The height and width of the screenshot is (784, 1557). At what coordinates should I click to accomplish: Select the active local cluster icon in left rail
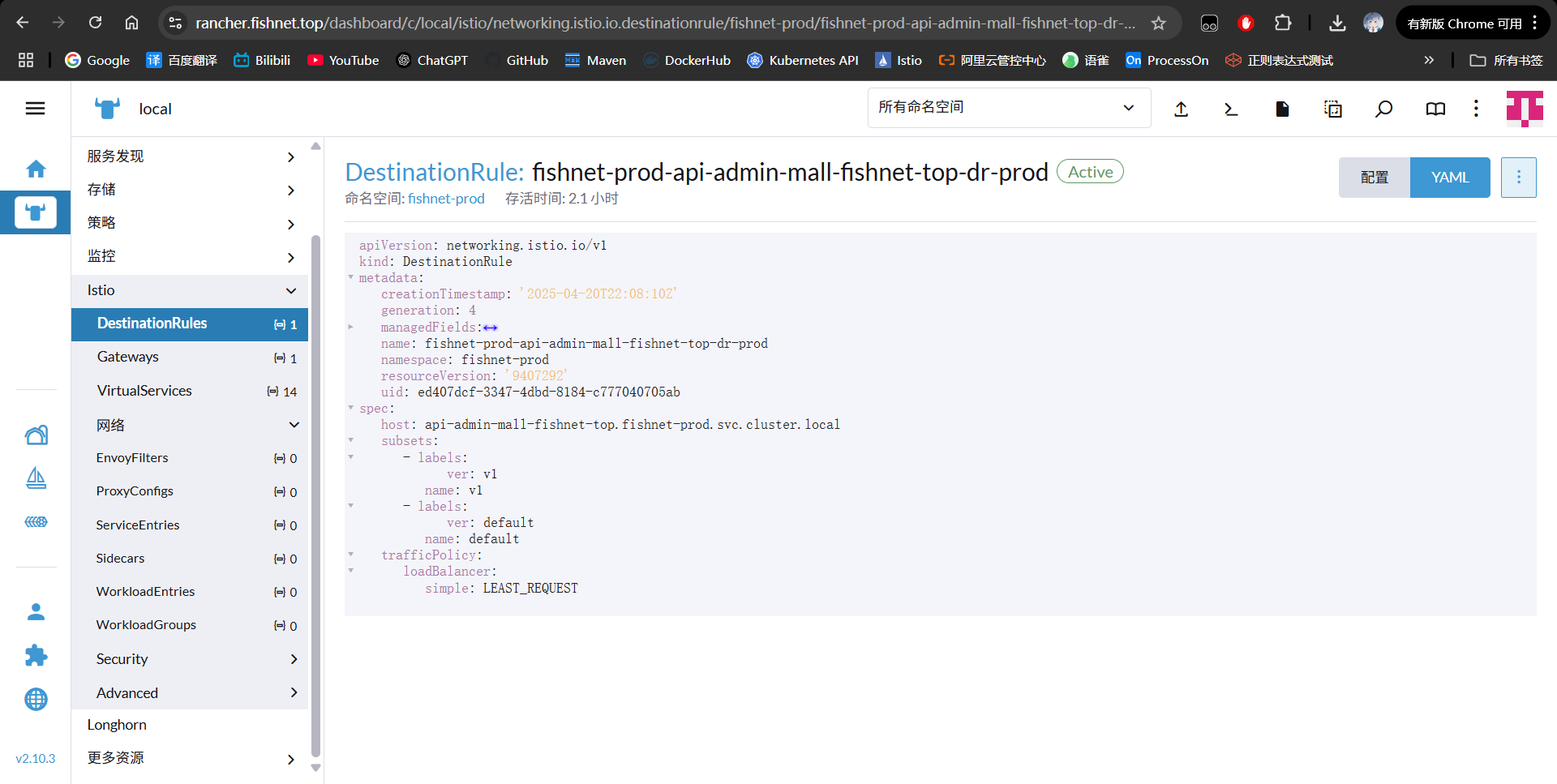[x=36, y=212]
